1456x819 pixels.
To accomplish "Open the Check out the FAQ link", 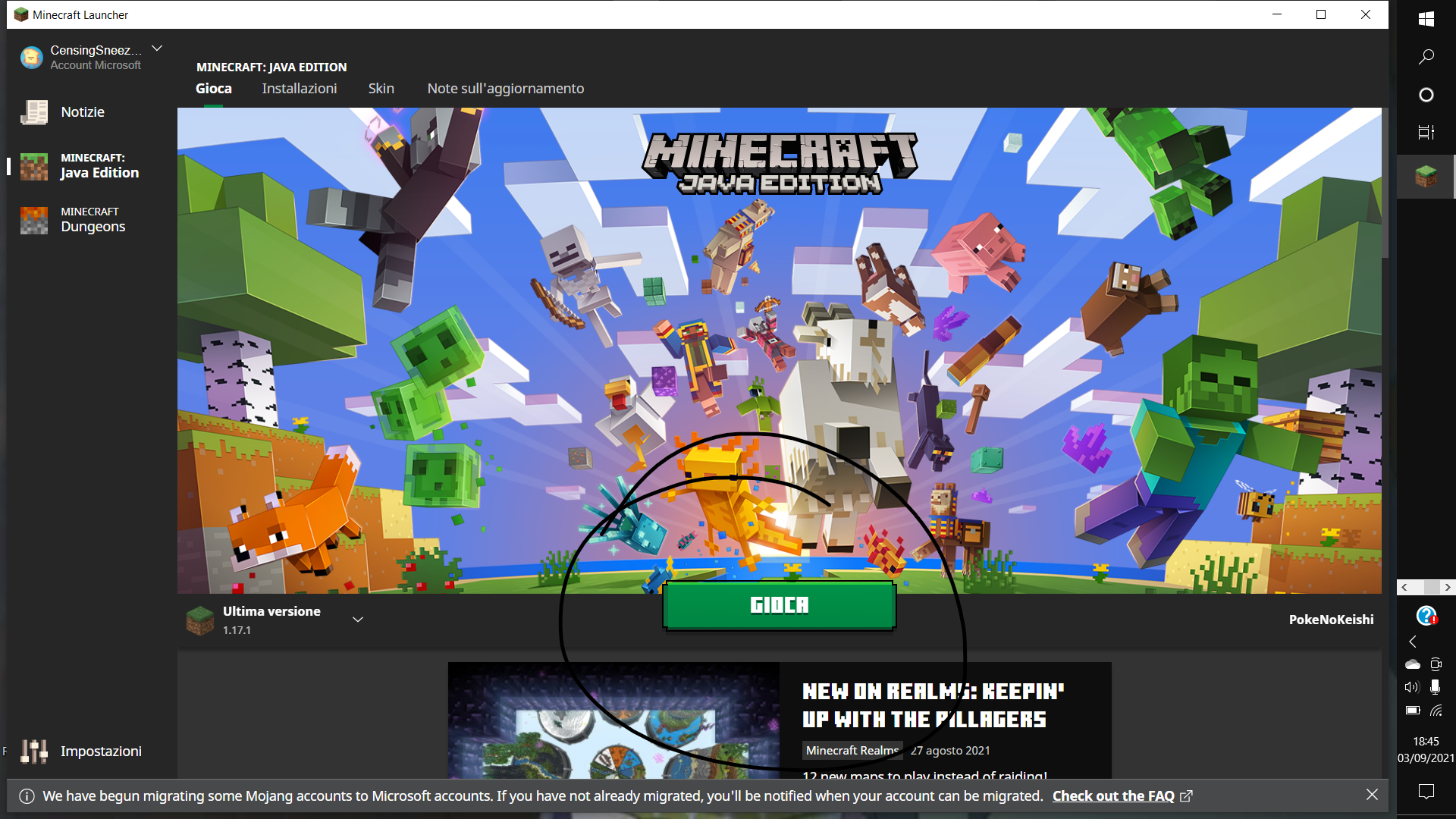I will point(1113,795).
